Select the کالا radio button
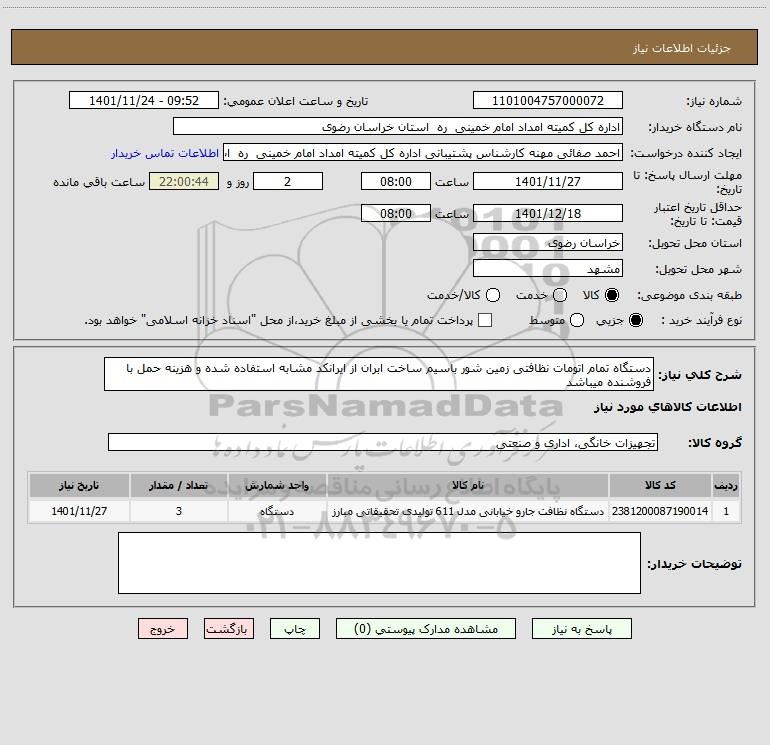This screenshot has height=745, width=770. [x=611, y=295]
